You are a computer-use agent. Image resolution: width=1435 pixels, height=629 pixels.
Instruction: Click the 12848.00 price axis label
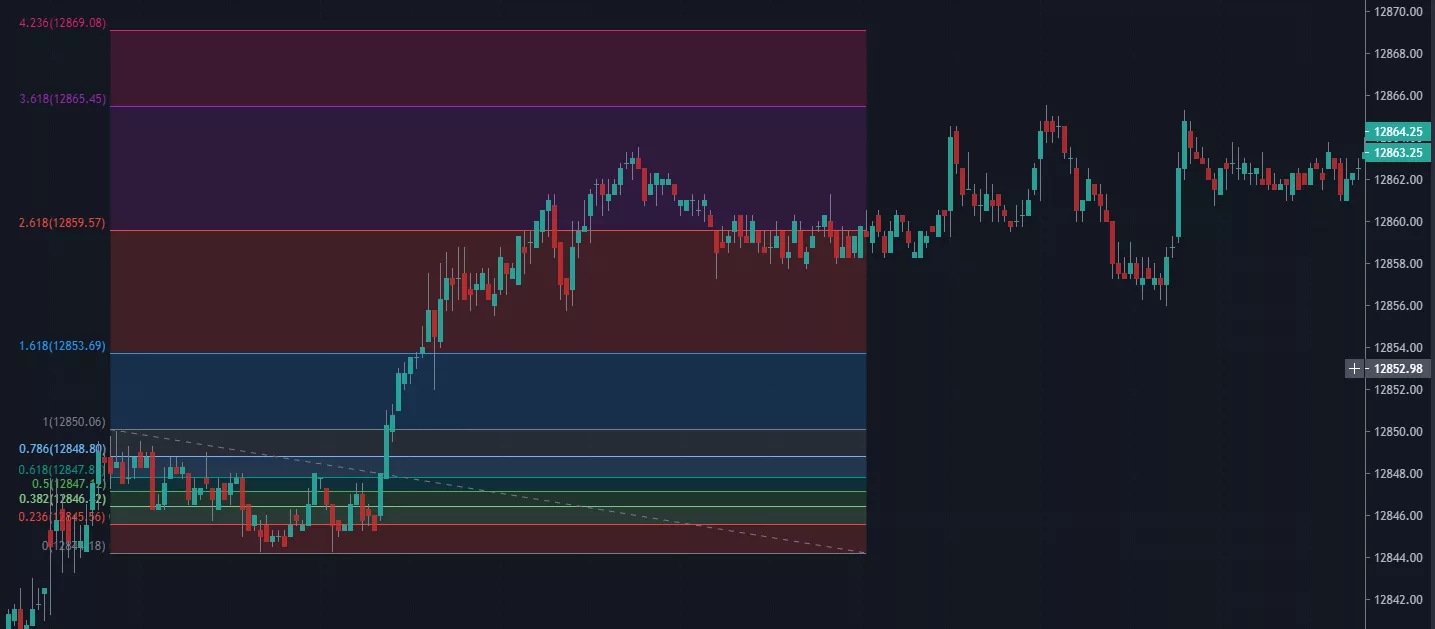[1398, 474]
